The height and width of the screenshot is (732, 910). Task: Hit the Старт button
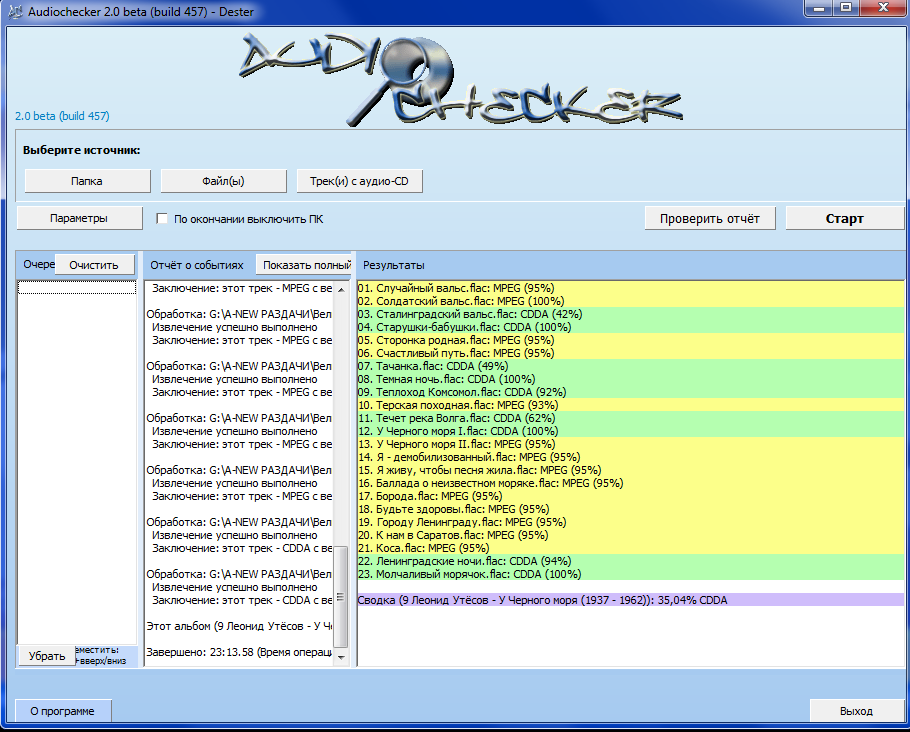[844, 218]
